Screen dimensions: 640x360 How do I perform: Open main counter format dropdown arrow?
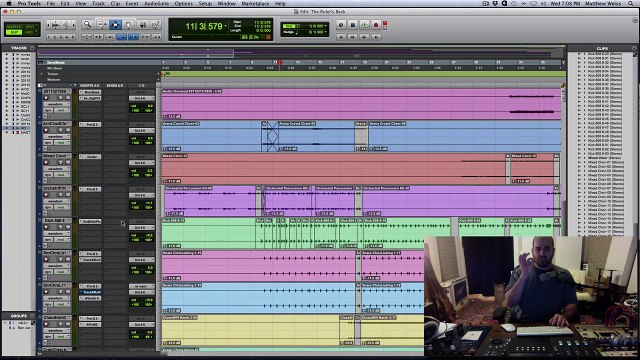click(x=225, y=26)
